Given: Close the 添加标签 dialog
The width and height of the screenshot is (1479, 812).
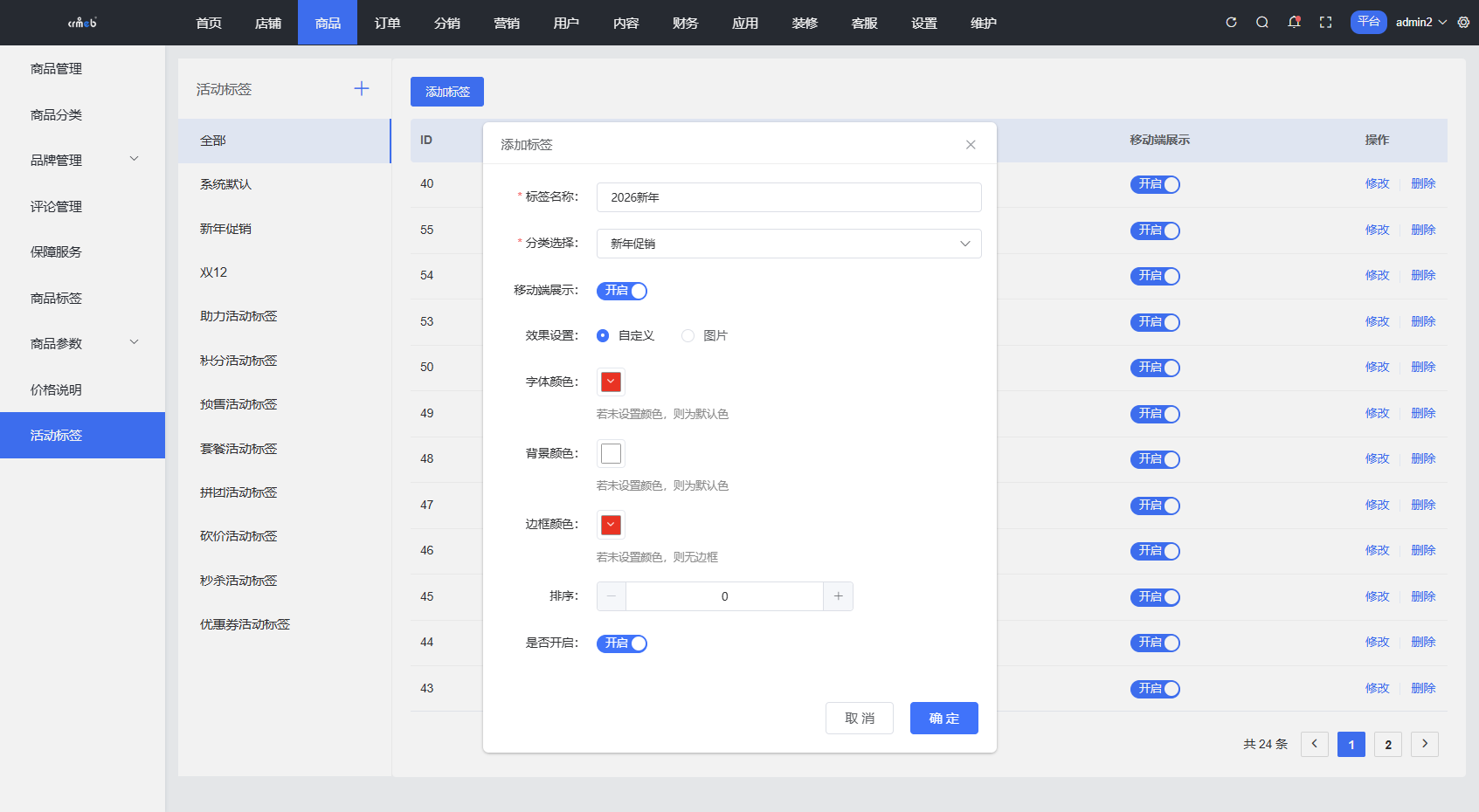Looking at the screenshot, I should [971, 145].
